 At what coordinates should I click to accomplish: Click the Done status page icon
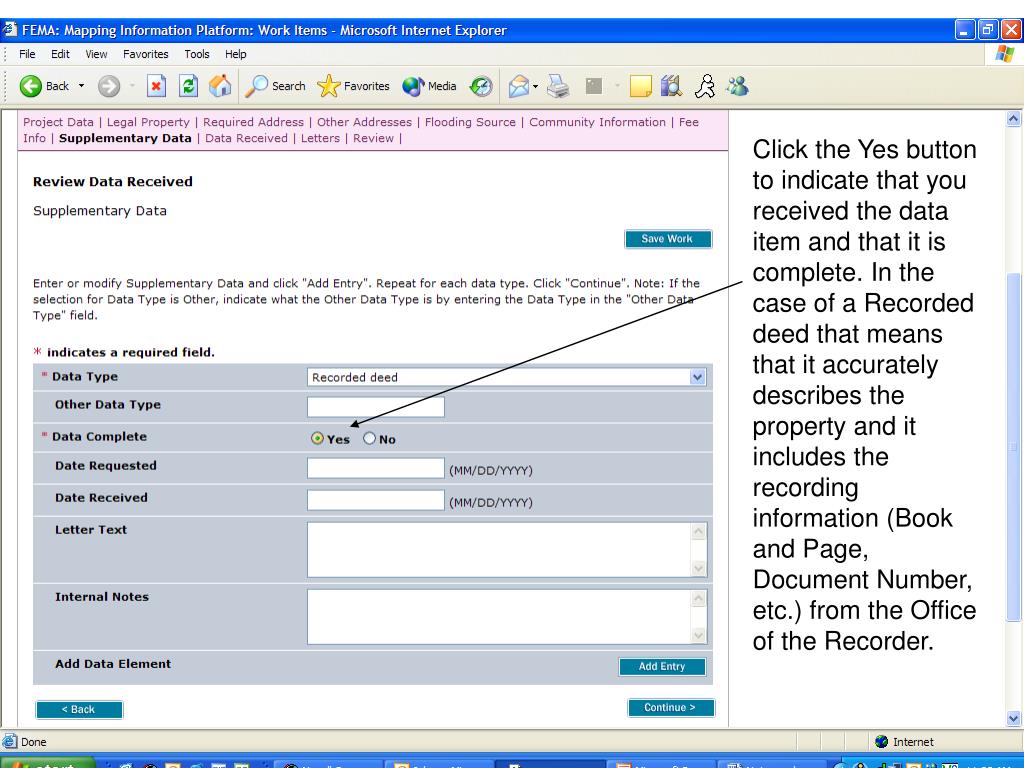(10, 742)
